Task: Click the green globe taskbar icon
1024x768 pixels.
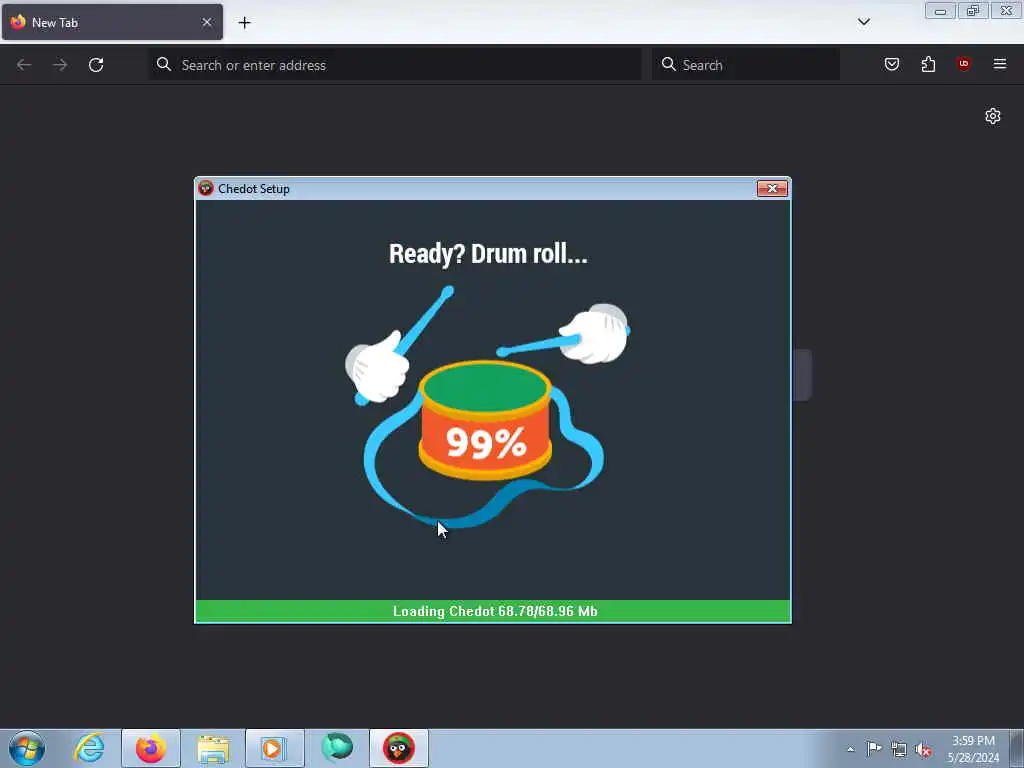Action: coord(337,748)
